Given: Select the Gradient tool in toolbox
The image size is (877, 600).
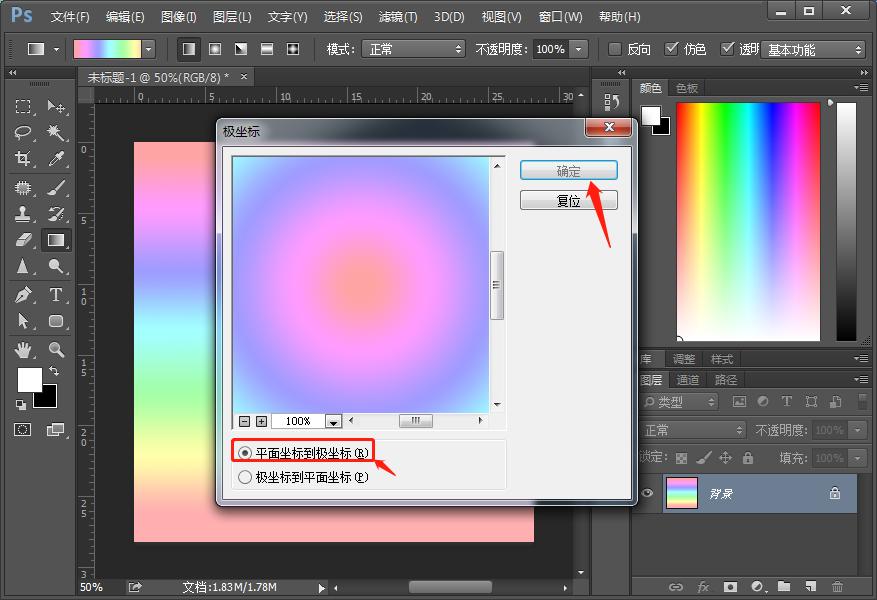Looking at the screenshot, I should [56, 240].
